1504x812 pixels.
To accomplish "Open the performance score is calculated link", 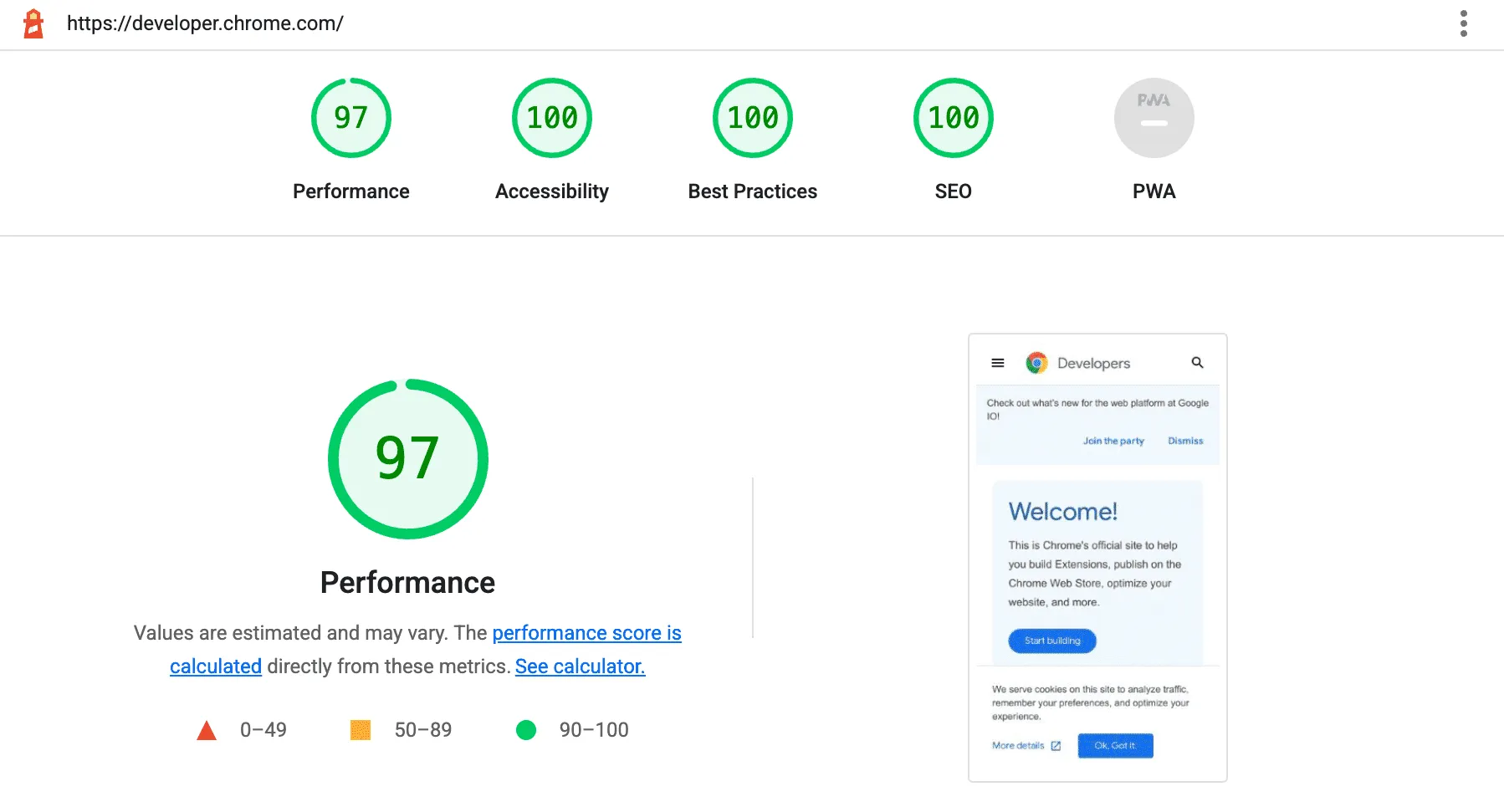I will coord(586,633).
